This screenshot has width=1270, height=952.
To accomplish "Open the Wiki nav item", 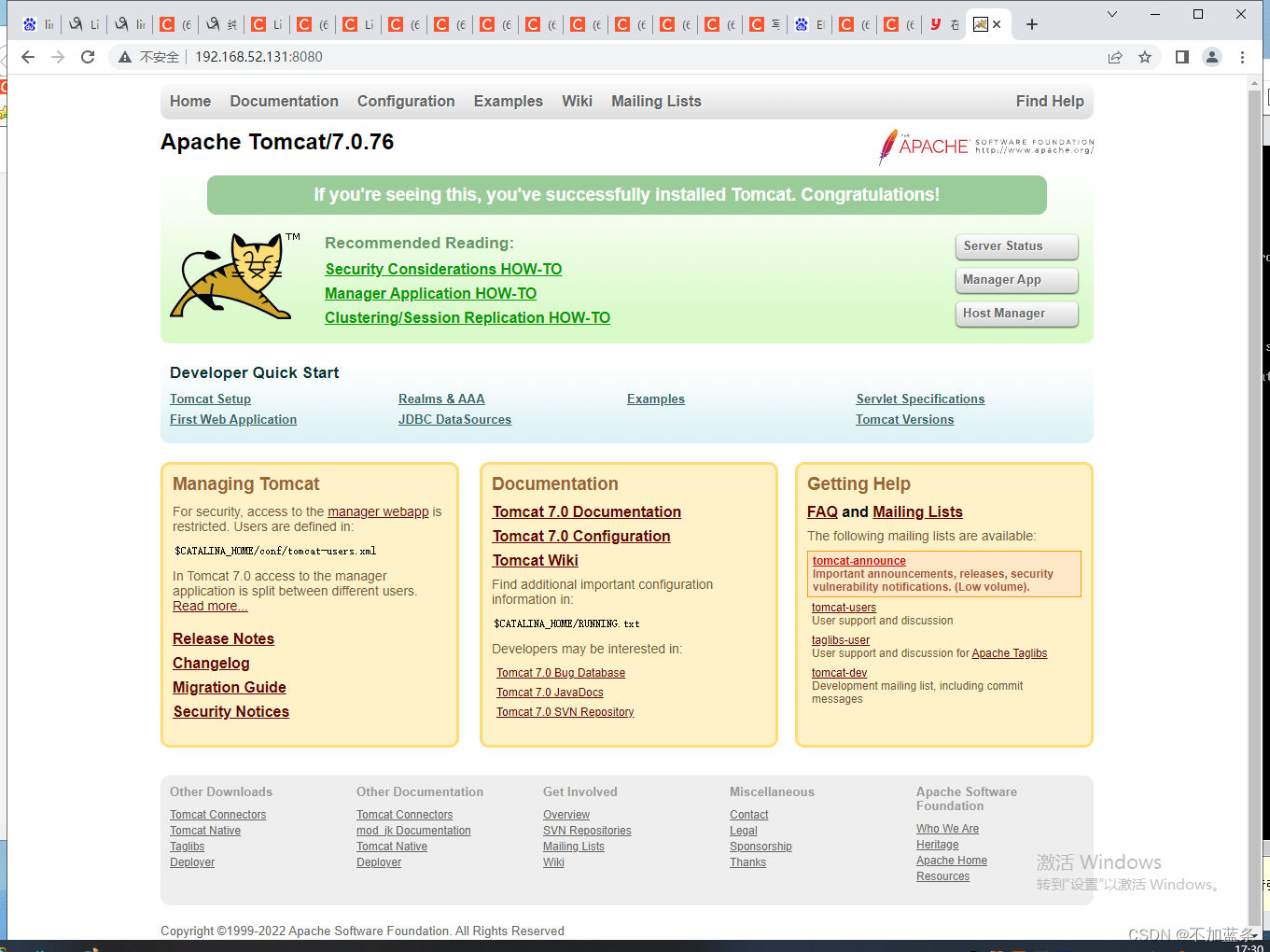I will [x=577, y=101].
